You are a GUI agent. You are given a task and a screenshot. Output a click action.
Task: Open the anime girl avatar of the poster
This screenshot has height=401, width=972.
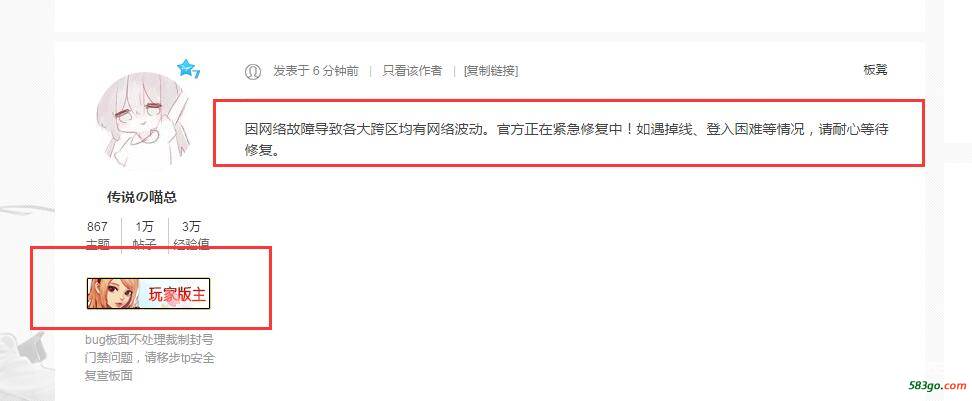pyautogui.click(x=142, y=118)
